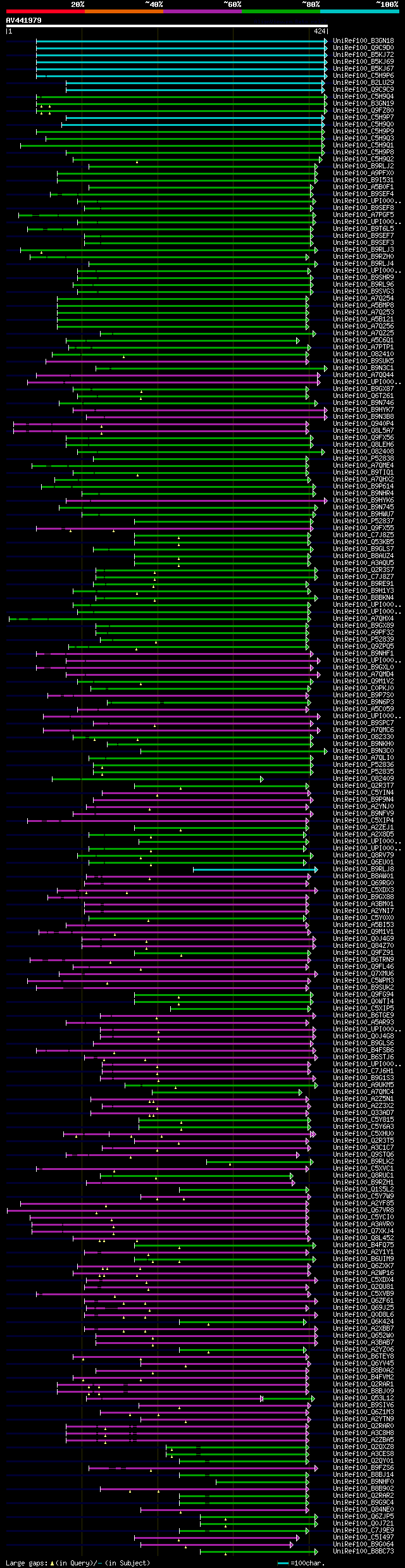Select the UniRef100_A7QHX4 label
405x1568 pixels.
(363, 619)
